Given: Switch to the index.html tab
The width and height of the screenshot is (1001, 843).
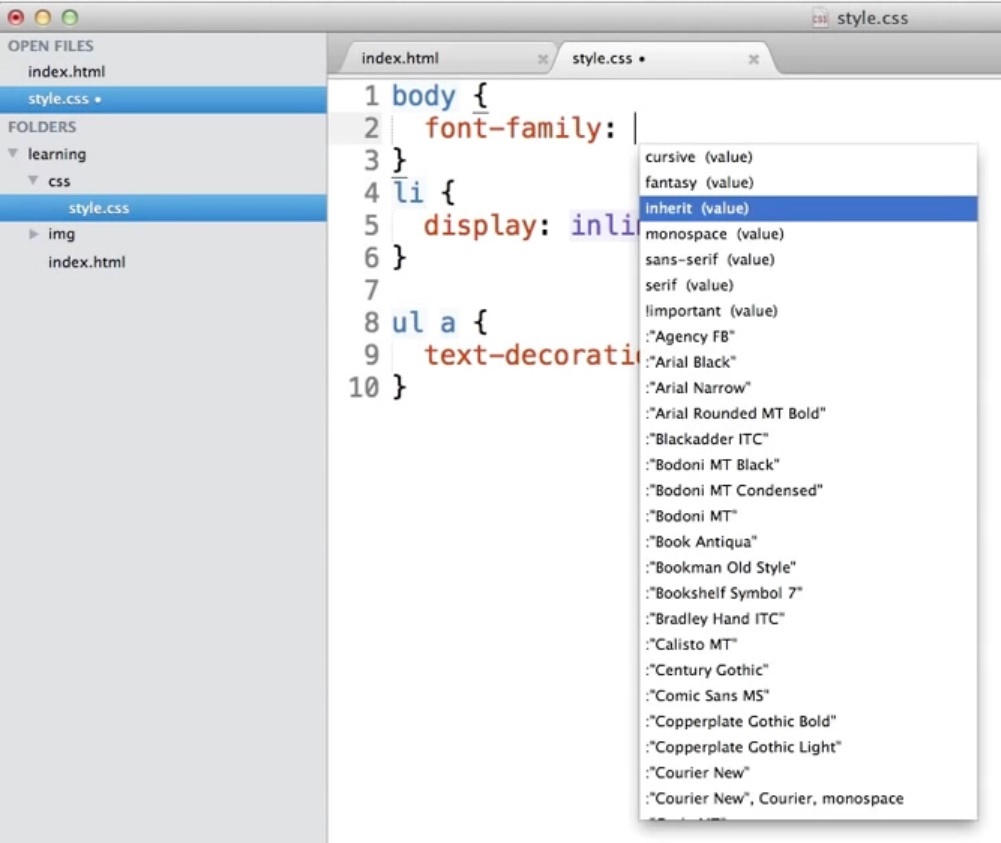Looking at the screenshot, I should click(400, 58).
